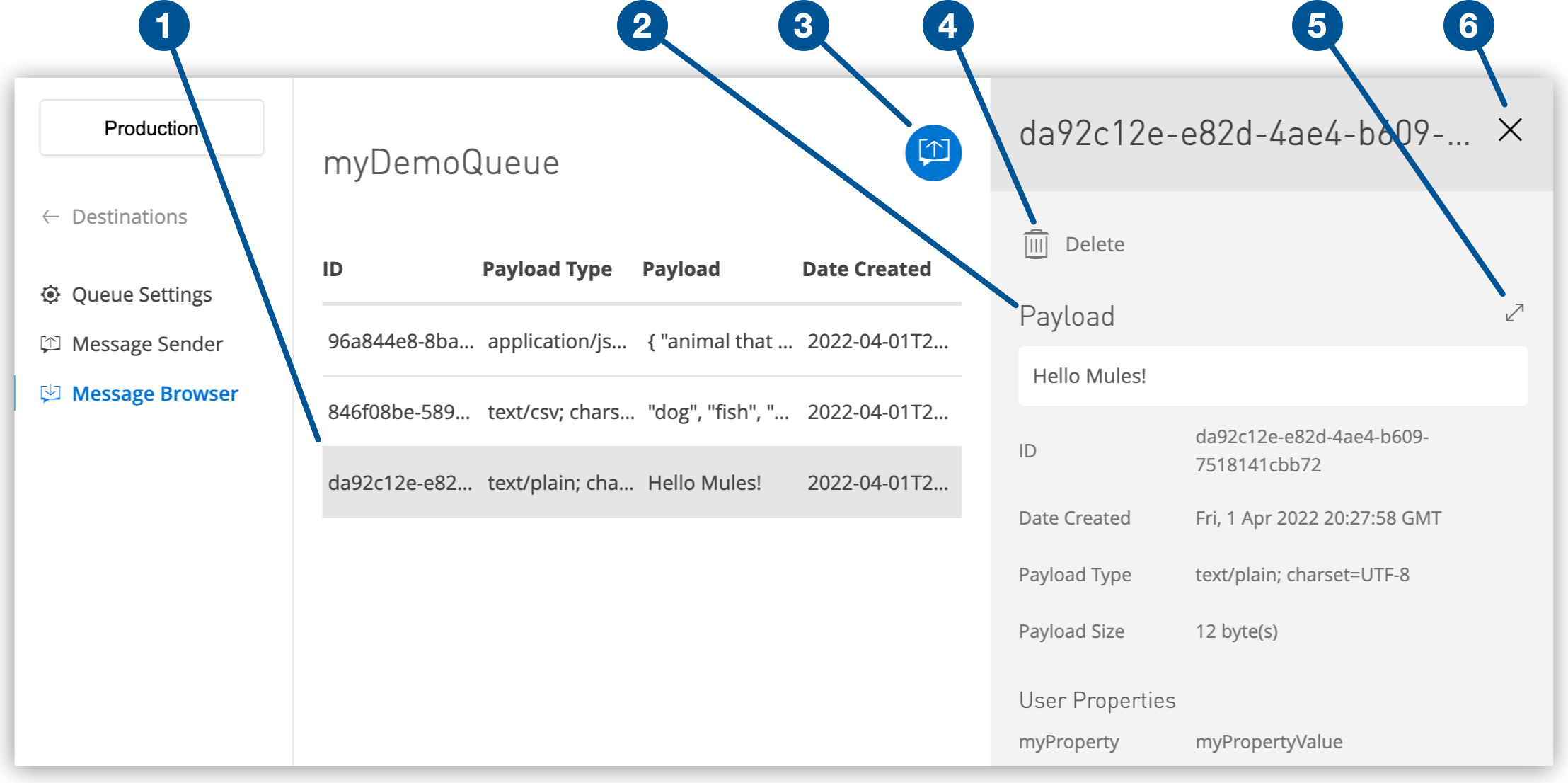Click the publish/send message upload icon
Viewport: 1568px width, 783px height.
tap(931, 155)
